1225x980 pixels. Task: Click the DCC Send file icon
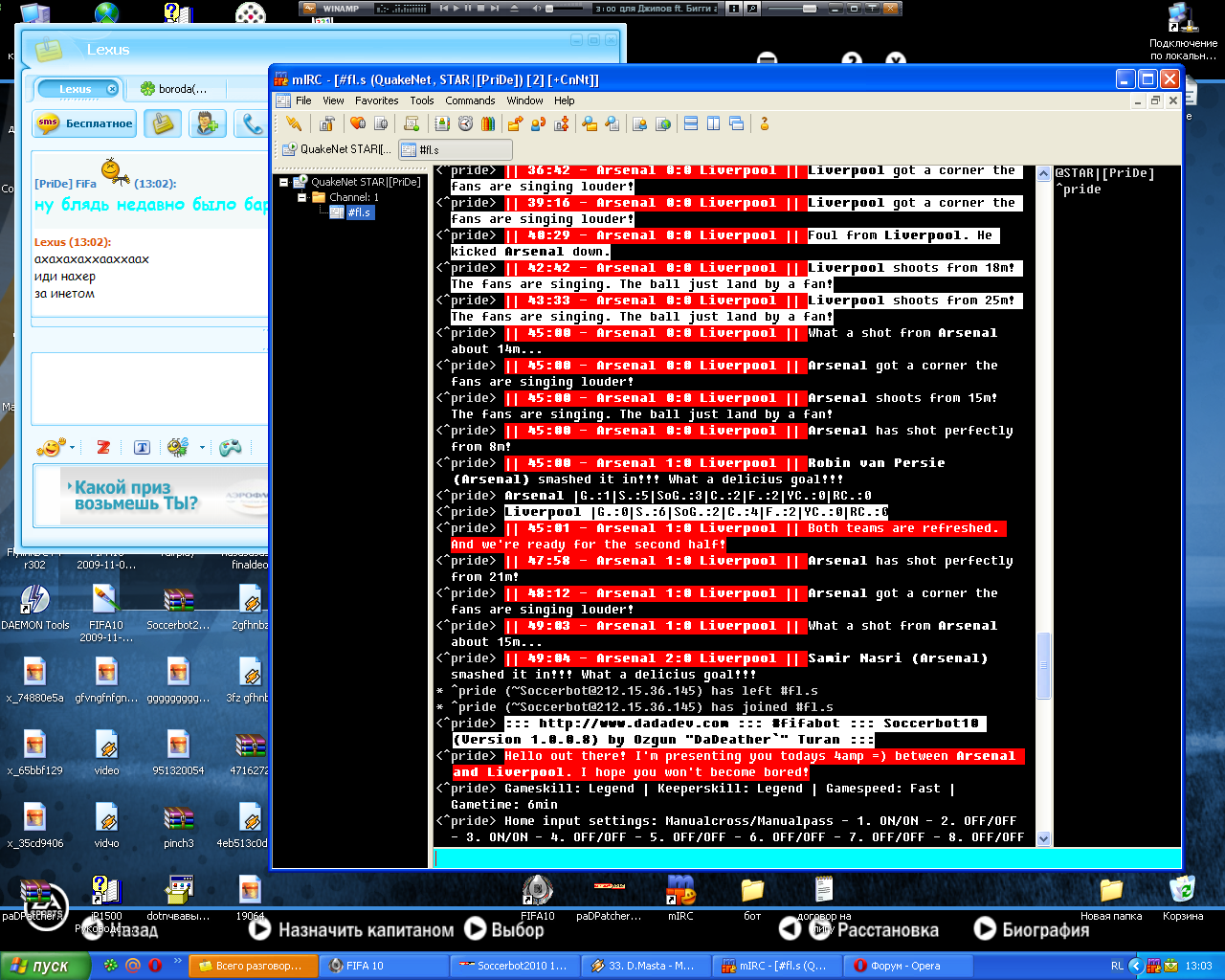point(515,123)
